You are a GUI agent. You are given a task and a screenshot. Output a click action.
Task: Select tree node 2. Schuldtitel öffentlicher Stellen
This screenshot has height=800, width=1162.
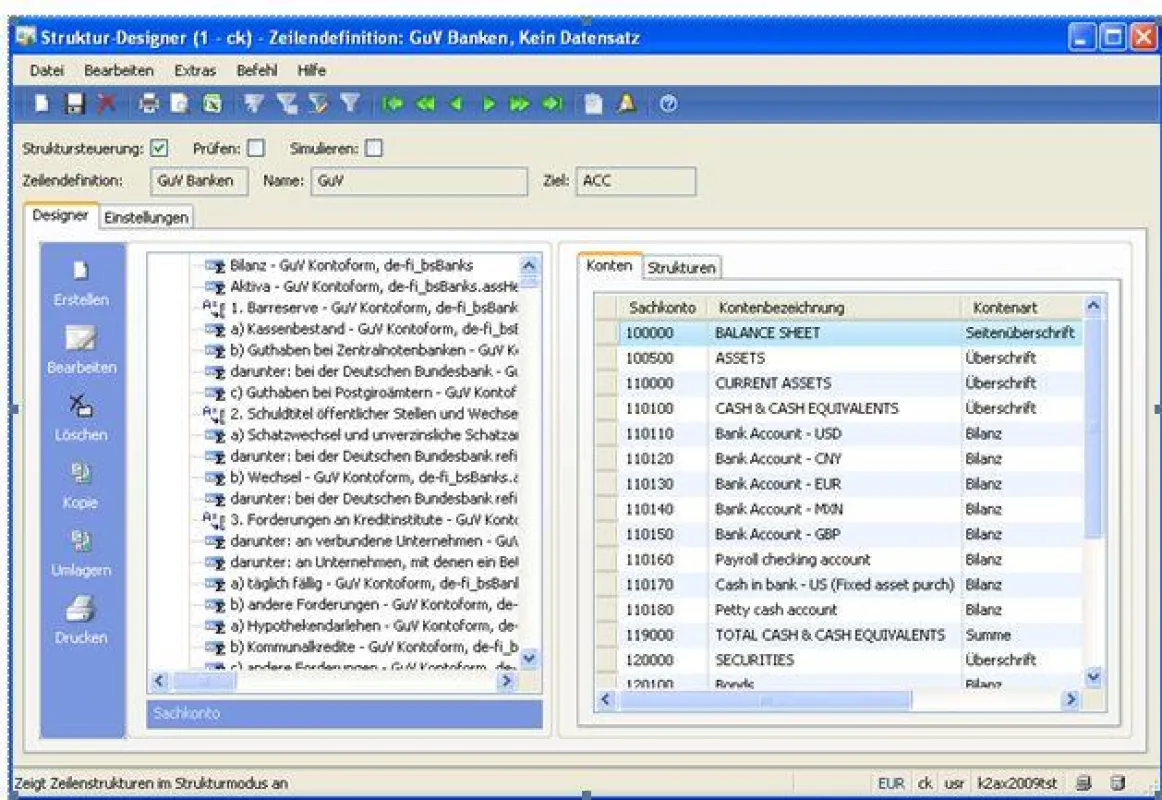pos(374,413)
